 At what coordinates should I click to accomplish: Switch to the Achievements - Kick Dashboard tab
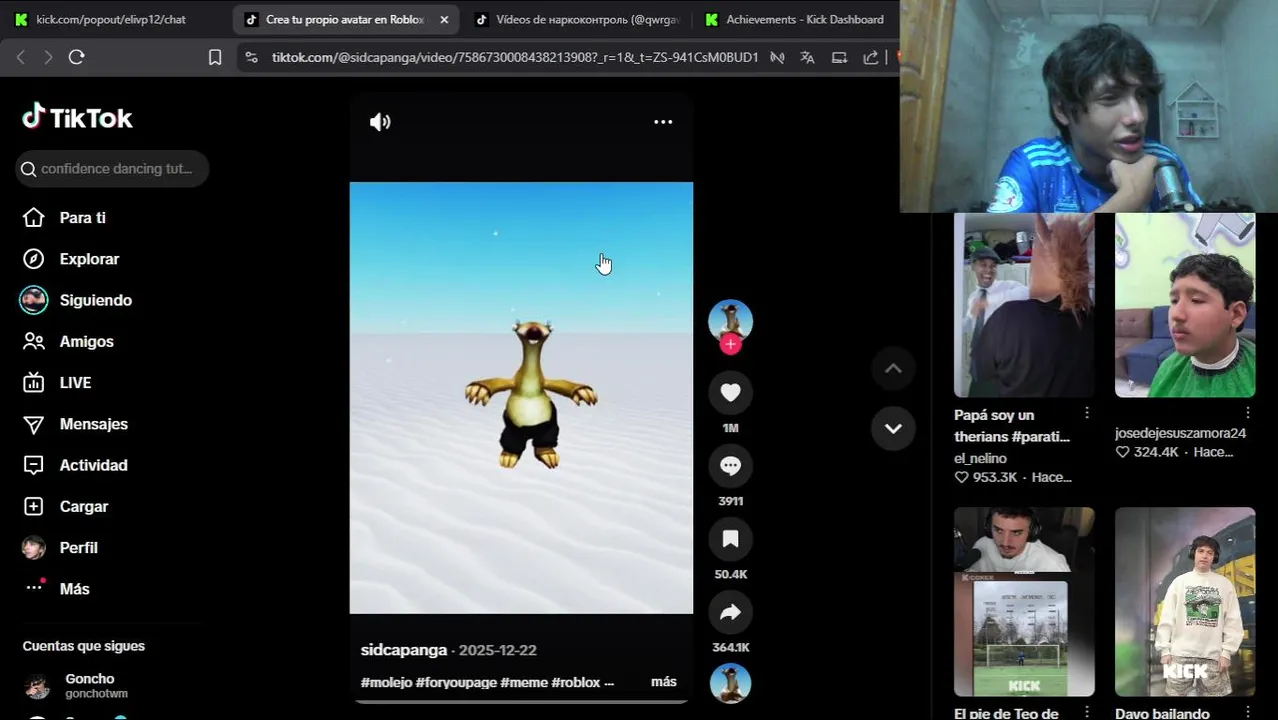pyautogui.click(x=795, y=19)
